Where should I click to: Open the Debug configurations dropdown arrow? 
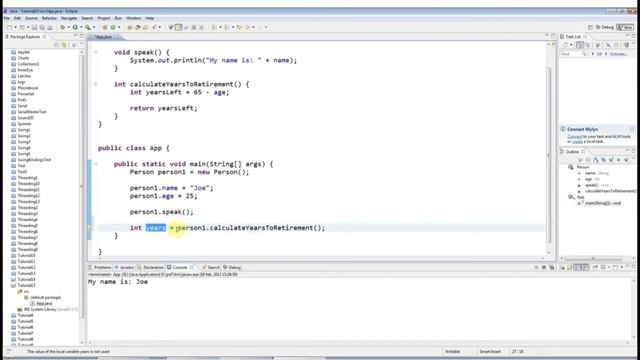pyautogui.click(x=69, y=27)
